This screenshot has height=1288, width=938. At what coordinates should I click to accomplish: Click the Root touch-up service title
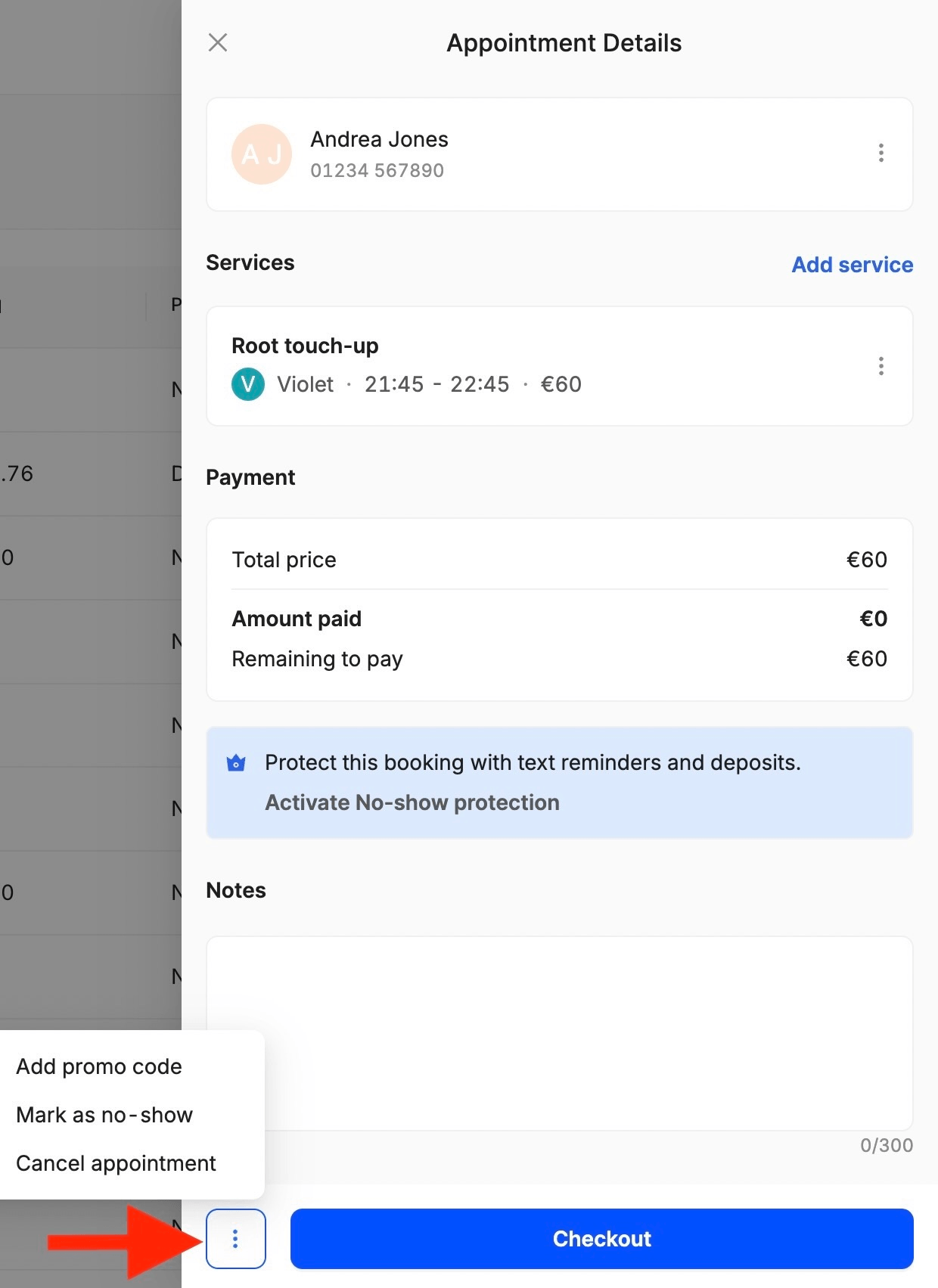[305, 346]
